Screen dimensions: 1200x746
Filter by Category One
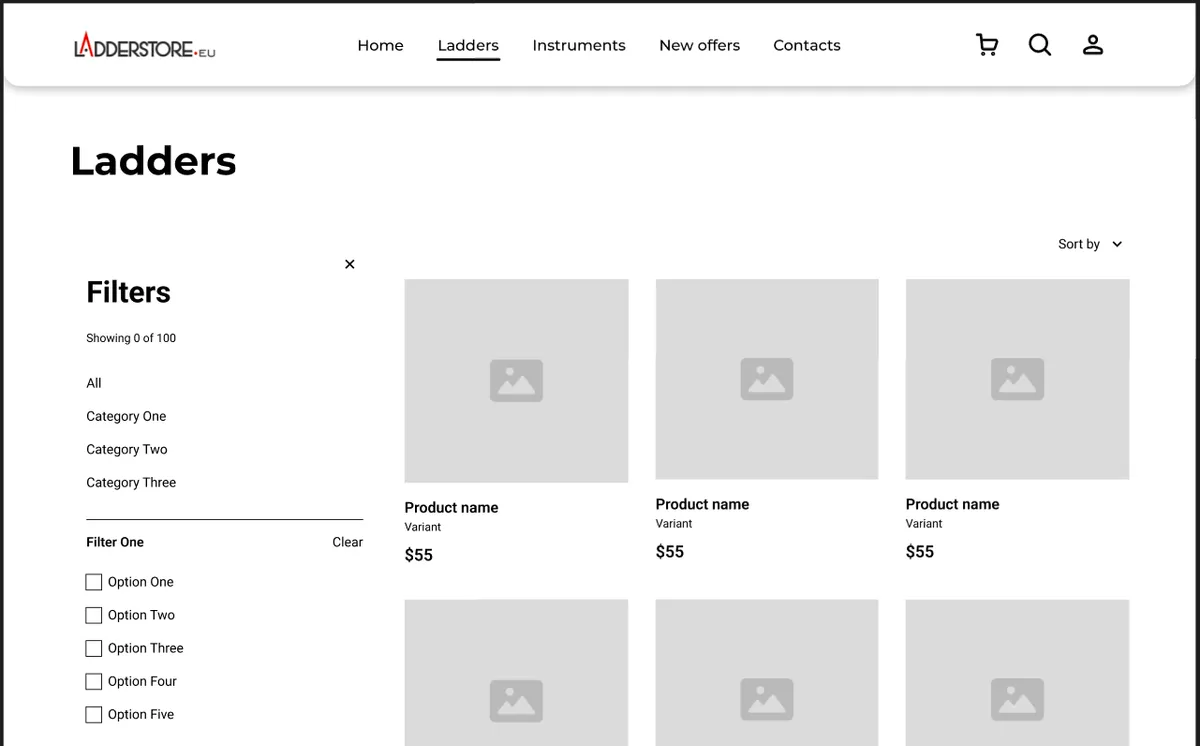click(126, 416)
